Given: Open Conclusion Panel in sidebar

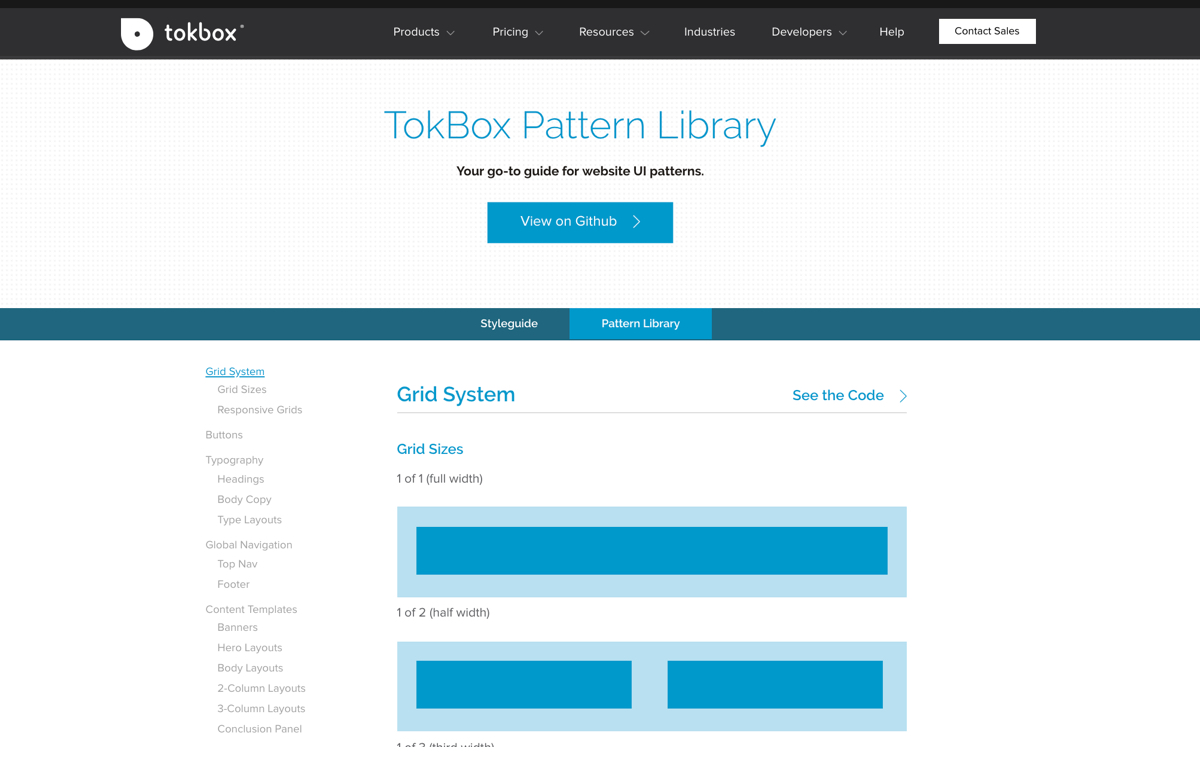Looking at the screenshot, I should coord(260,729).
